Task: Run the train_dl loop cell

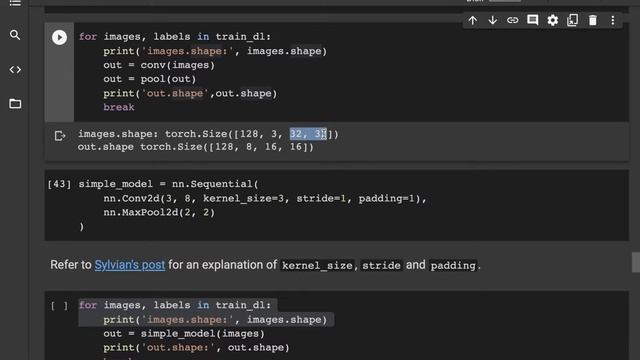Action: (x=59, y=37)
